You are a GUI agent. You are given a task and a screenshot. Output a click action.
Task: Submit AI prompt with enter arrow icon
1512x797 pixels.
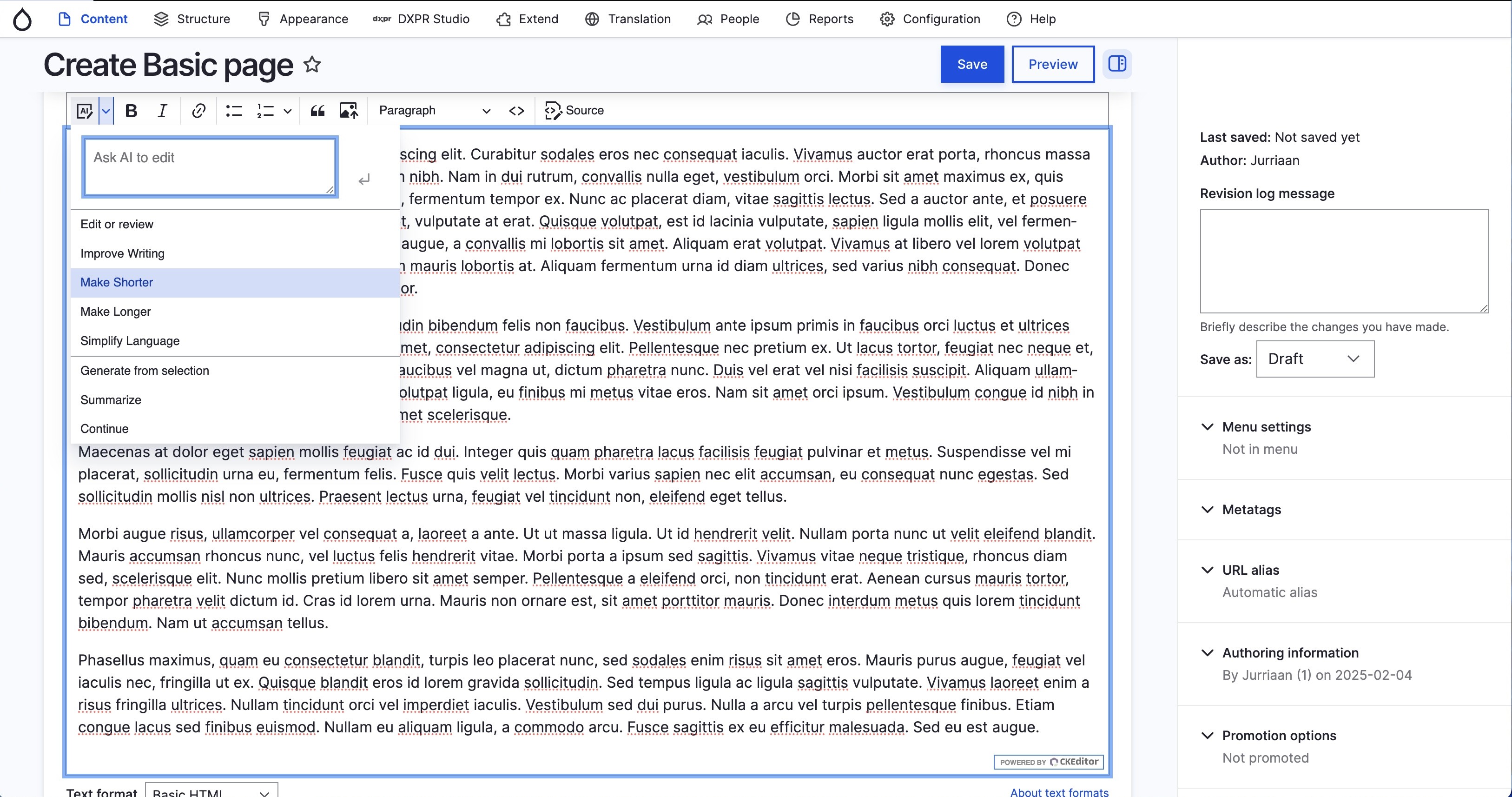[x=364, y=179]
